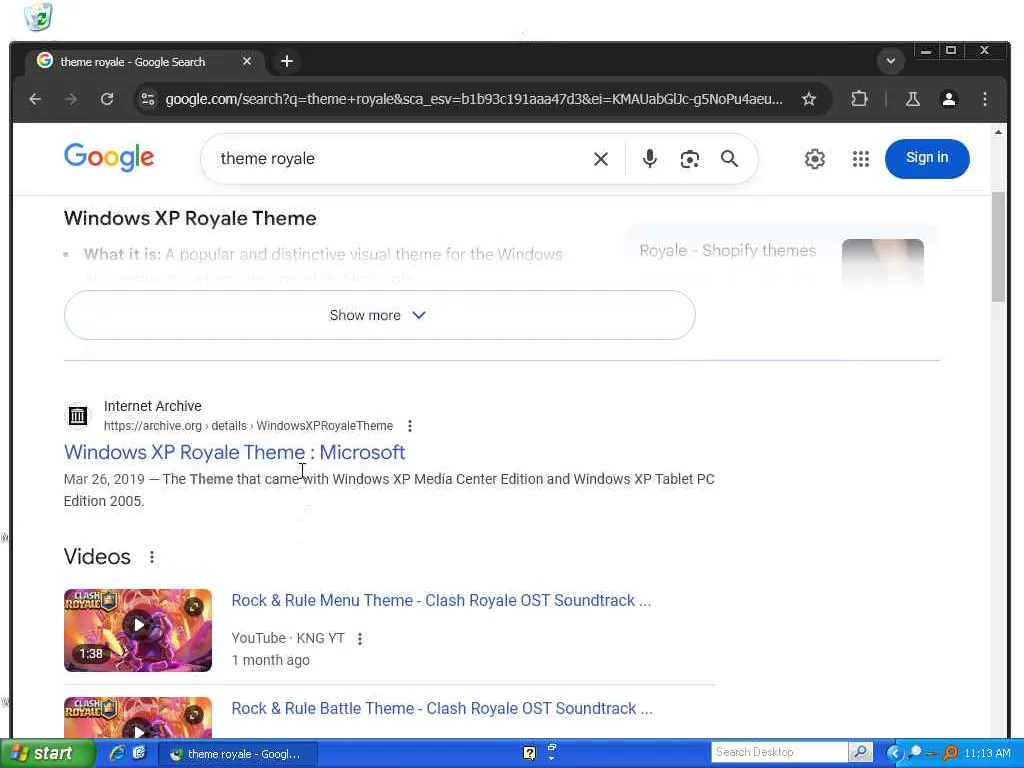This screenshot has width=1024, height=768.
Task: Click the address bar URL
Action: [473, 99]
